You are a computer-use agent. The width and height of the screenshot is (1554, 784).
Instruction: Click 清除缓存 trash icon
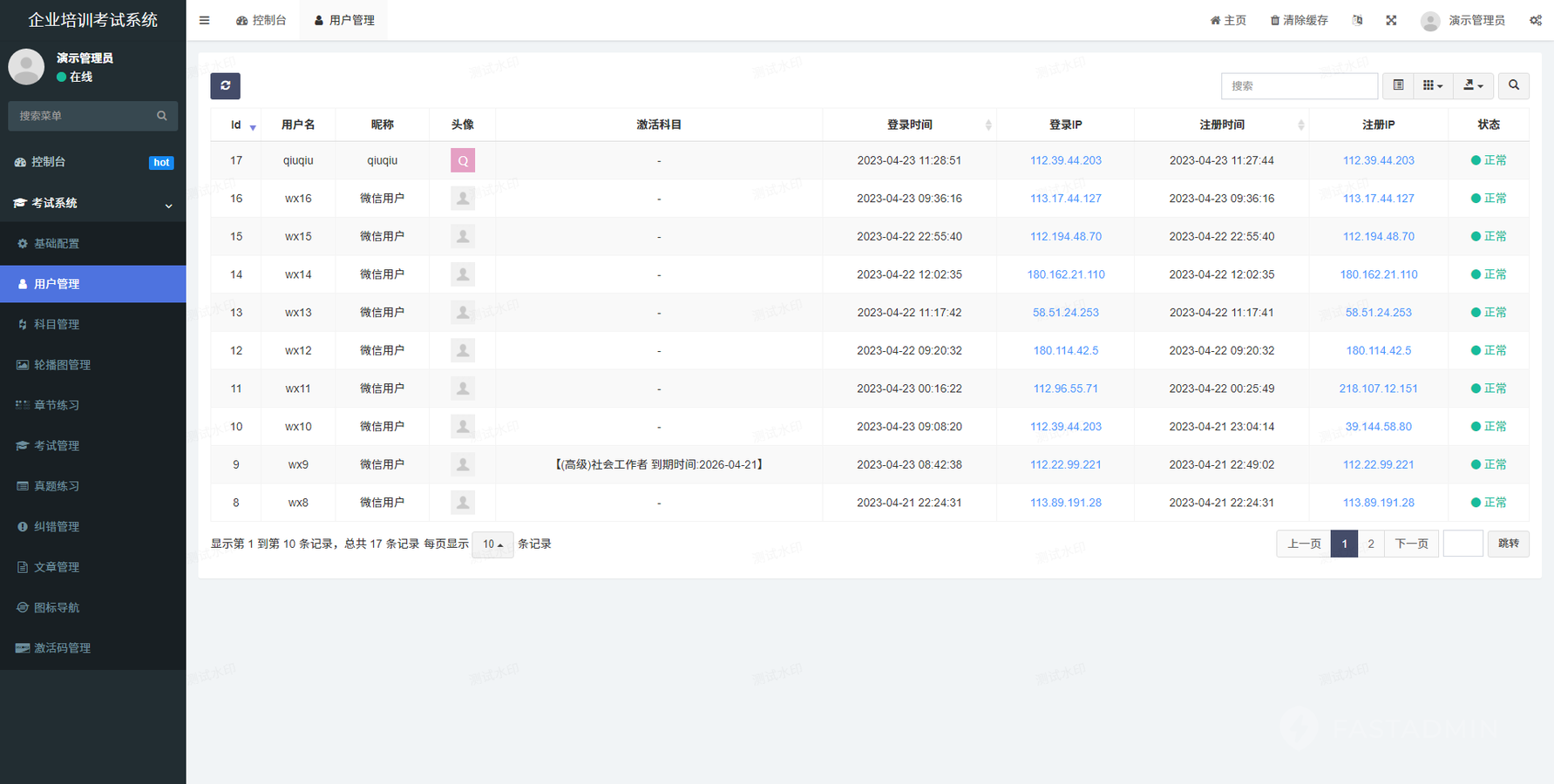[1274, 20]
